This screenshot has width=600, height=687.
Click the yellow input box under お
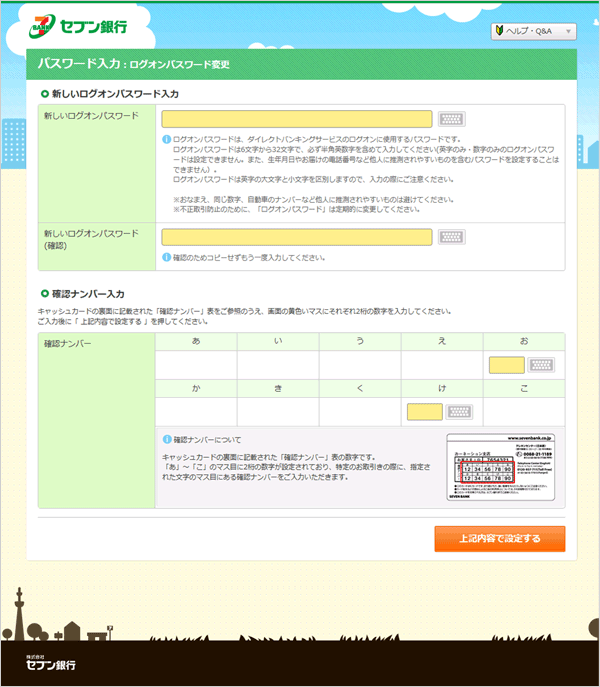click(x=506, y=366)
